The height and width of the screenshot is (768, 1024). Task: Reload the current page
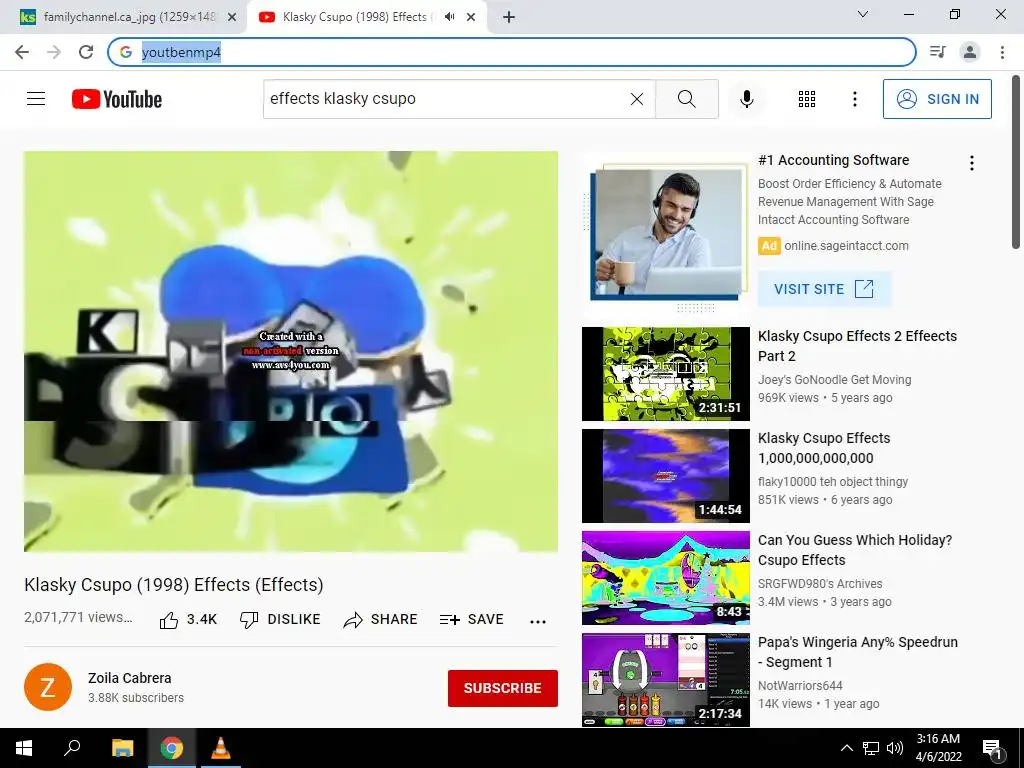coord(86,52)
